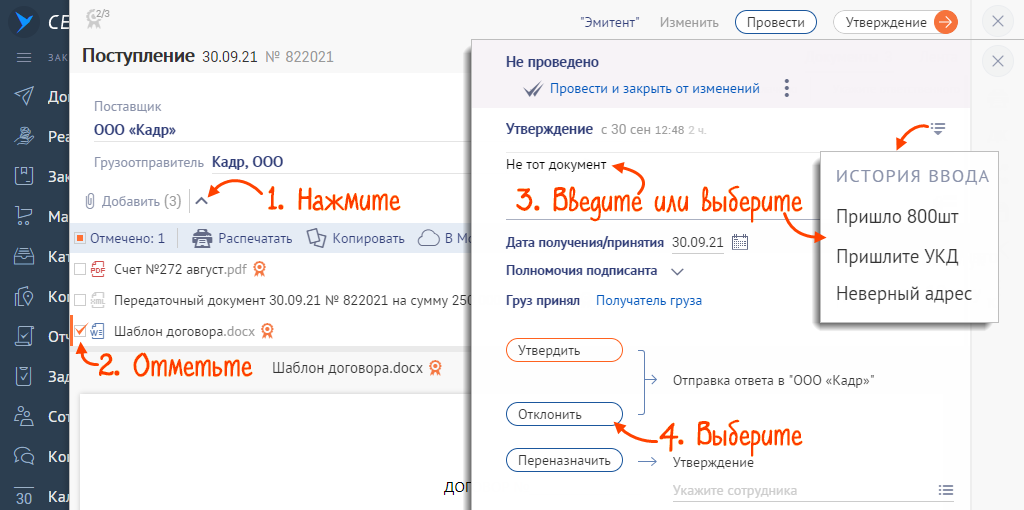Click the printer icon Распечатать
Image resolution: width=1024 pixels, height=510 pixels.
202,238
